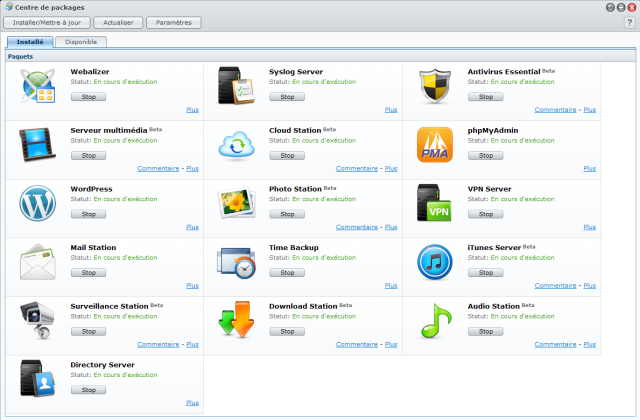Select the Download Station arrows icon
The height and width of the screenshot is (420, 640).
237,321
